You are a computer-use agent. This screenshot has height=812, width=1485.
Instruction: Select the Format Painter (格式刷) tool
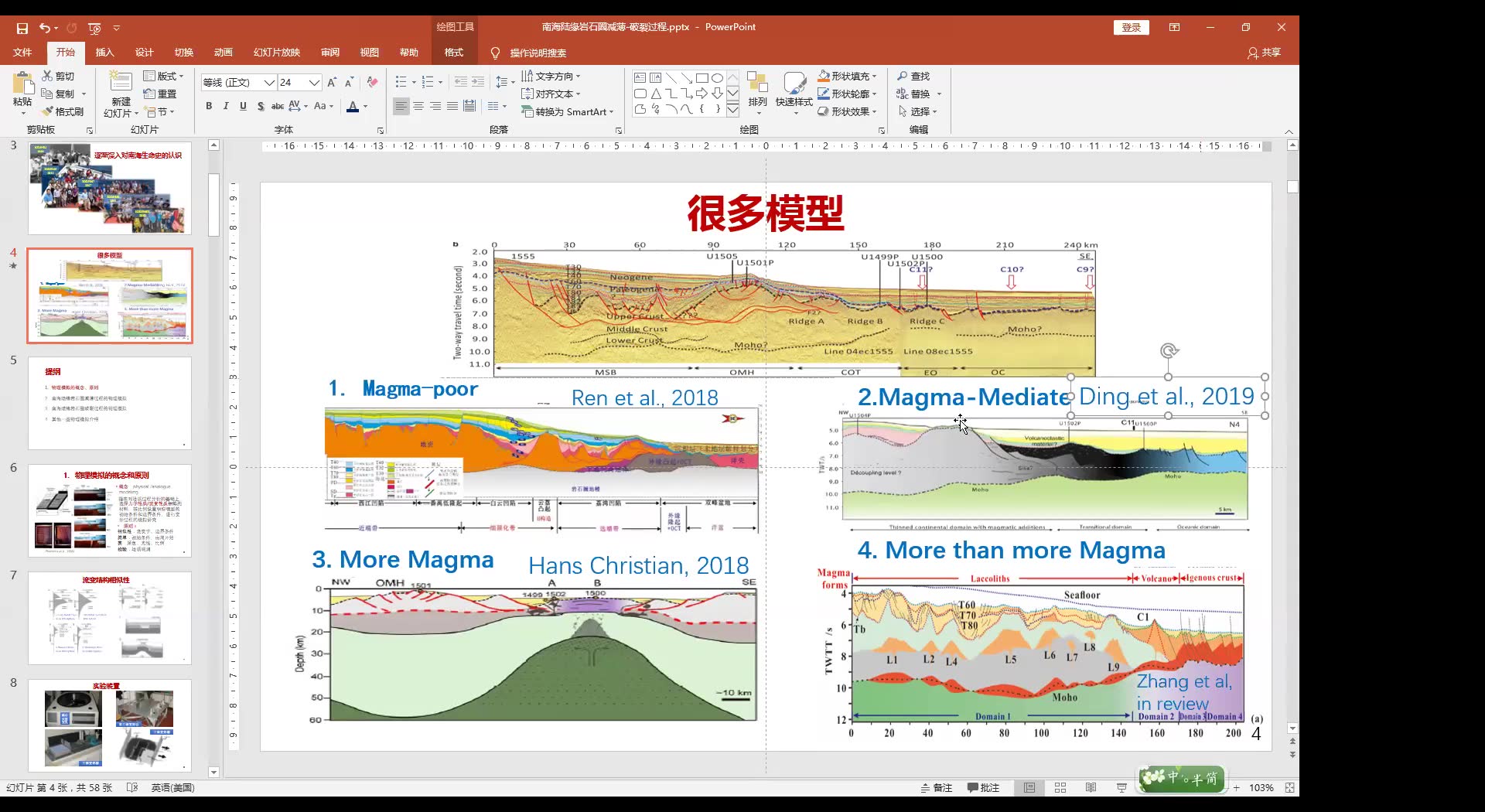click(x=65, y=111)
